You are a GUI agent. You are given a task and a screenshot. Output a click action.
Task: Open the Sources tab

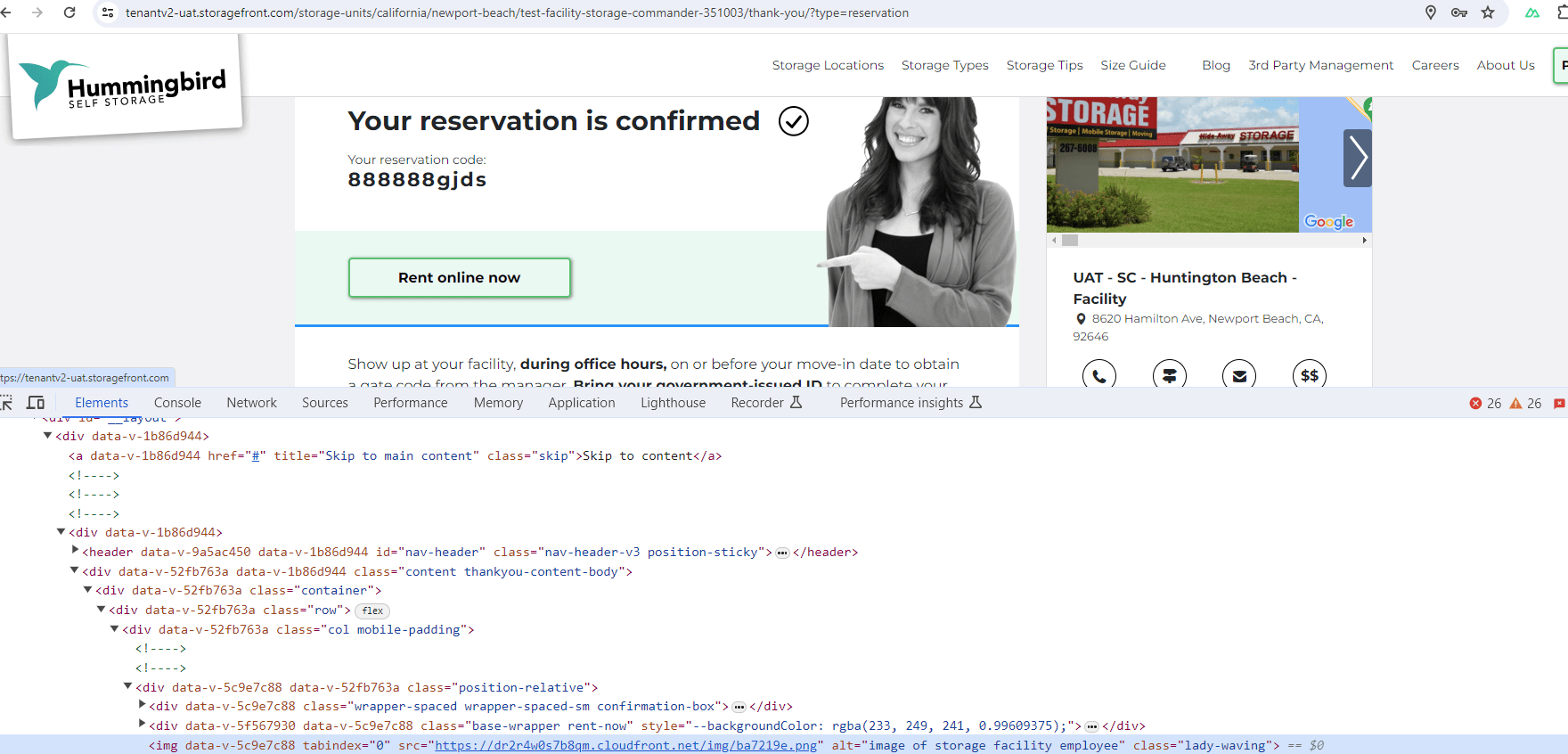[x=325, y=403]
